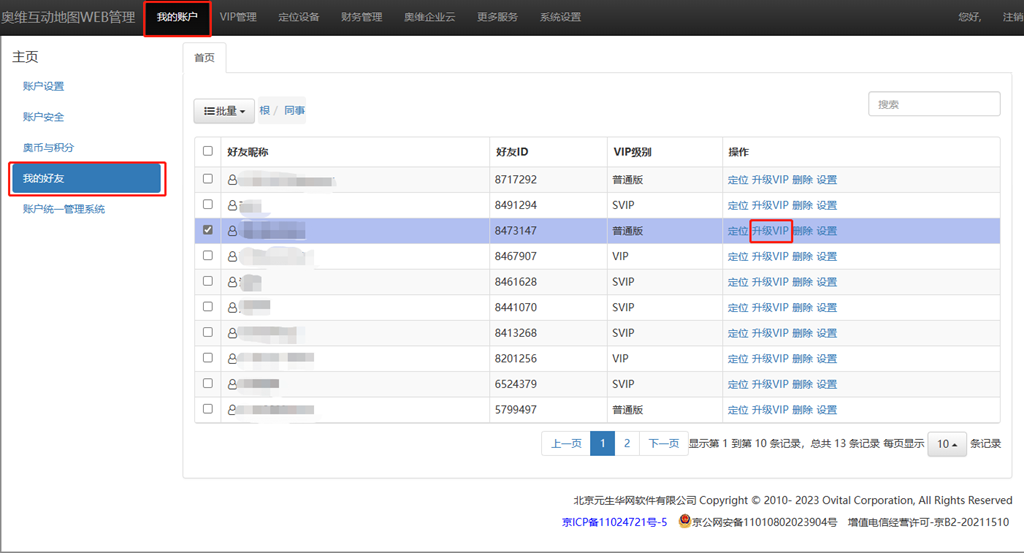The height and width of the screenshot is (553, 1024).
Task: Click the user icon in row 6524379
Action: (x=233, y=384)
